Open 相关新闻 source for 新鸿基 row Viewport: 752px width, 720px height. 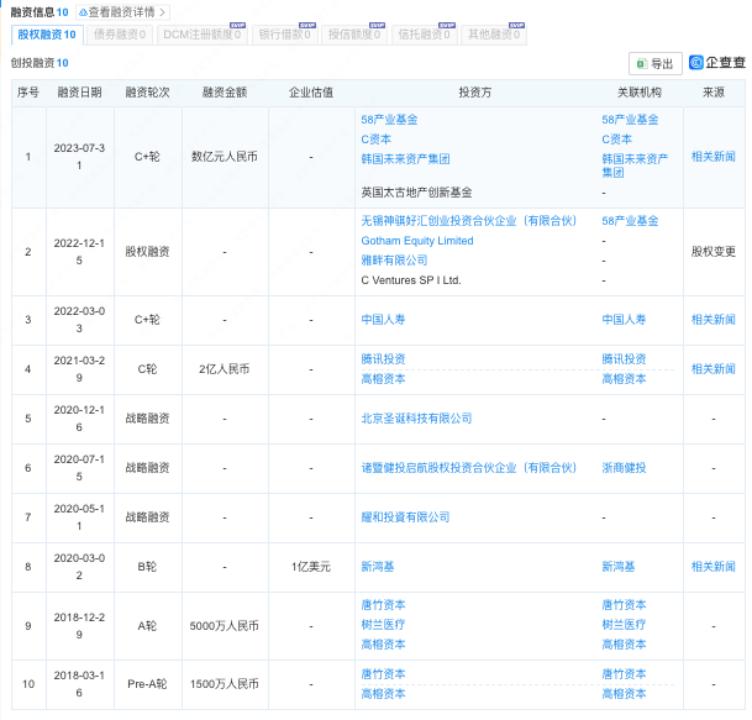712,566
